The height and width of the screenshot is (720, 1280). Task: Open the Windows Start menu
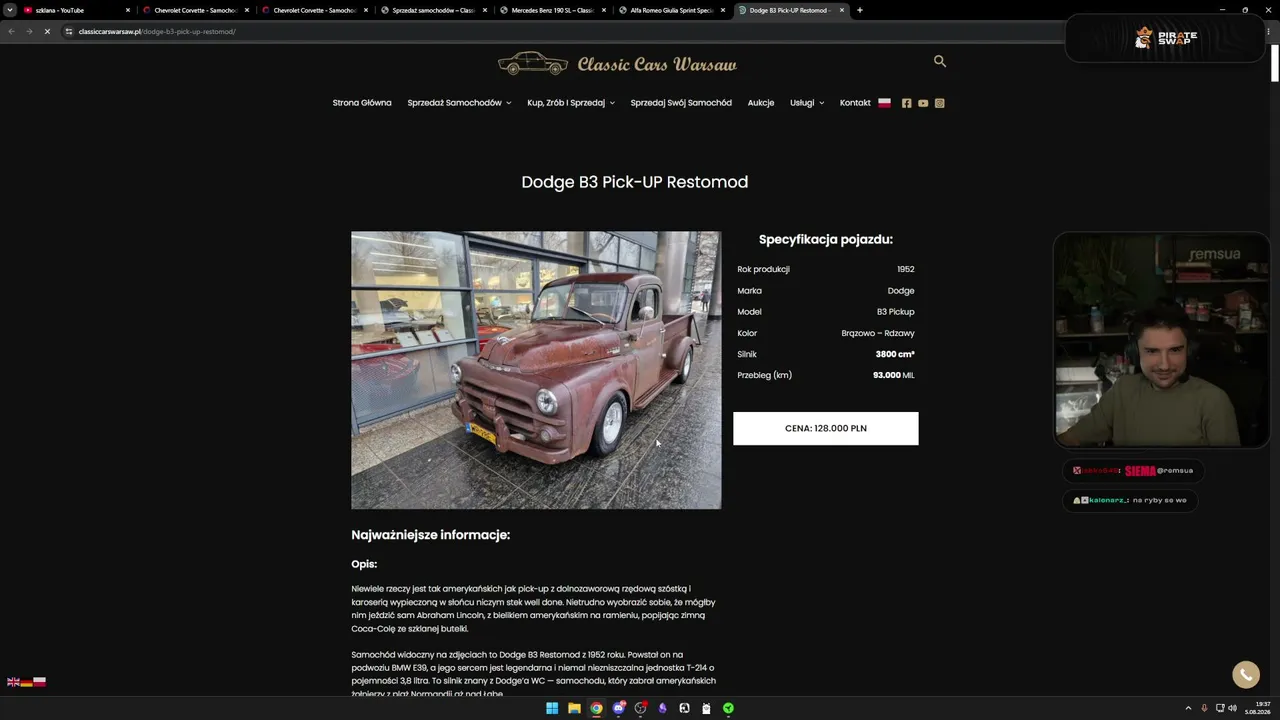tap(552, 708)
